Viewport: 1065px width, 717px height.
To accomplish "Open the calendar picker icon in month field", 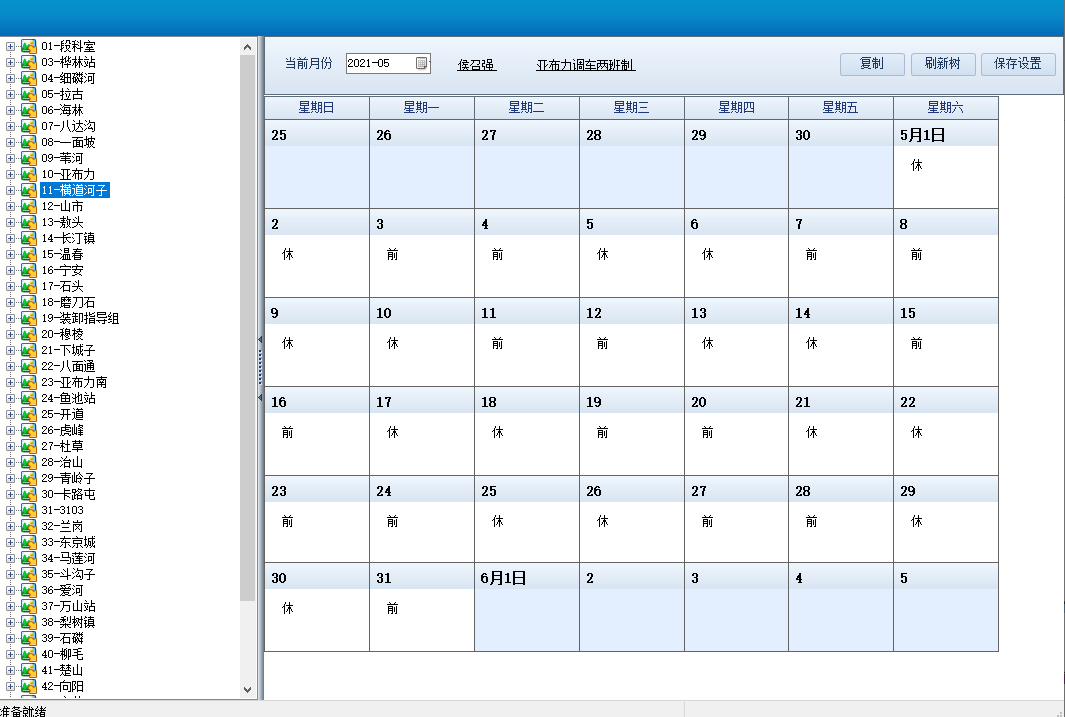I will [422, 64].
